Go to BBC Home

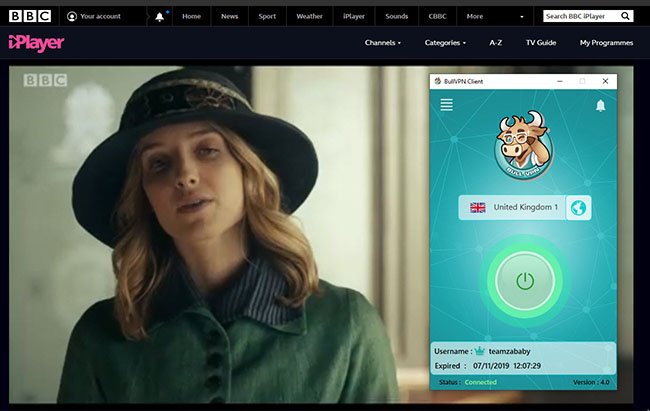click(192, 16)
